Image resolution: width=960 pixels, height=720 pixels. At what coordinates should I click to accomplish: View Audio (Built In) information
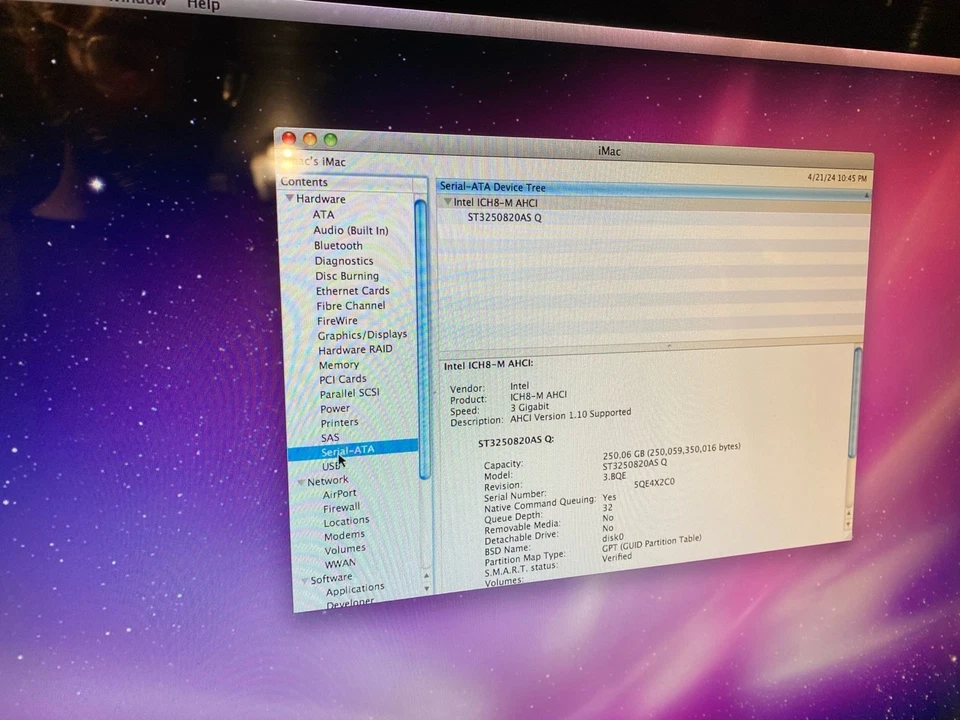coord(351,230)
